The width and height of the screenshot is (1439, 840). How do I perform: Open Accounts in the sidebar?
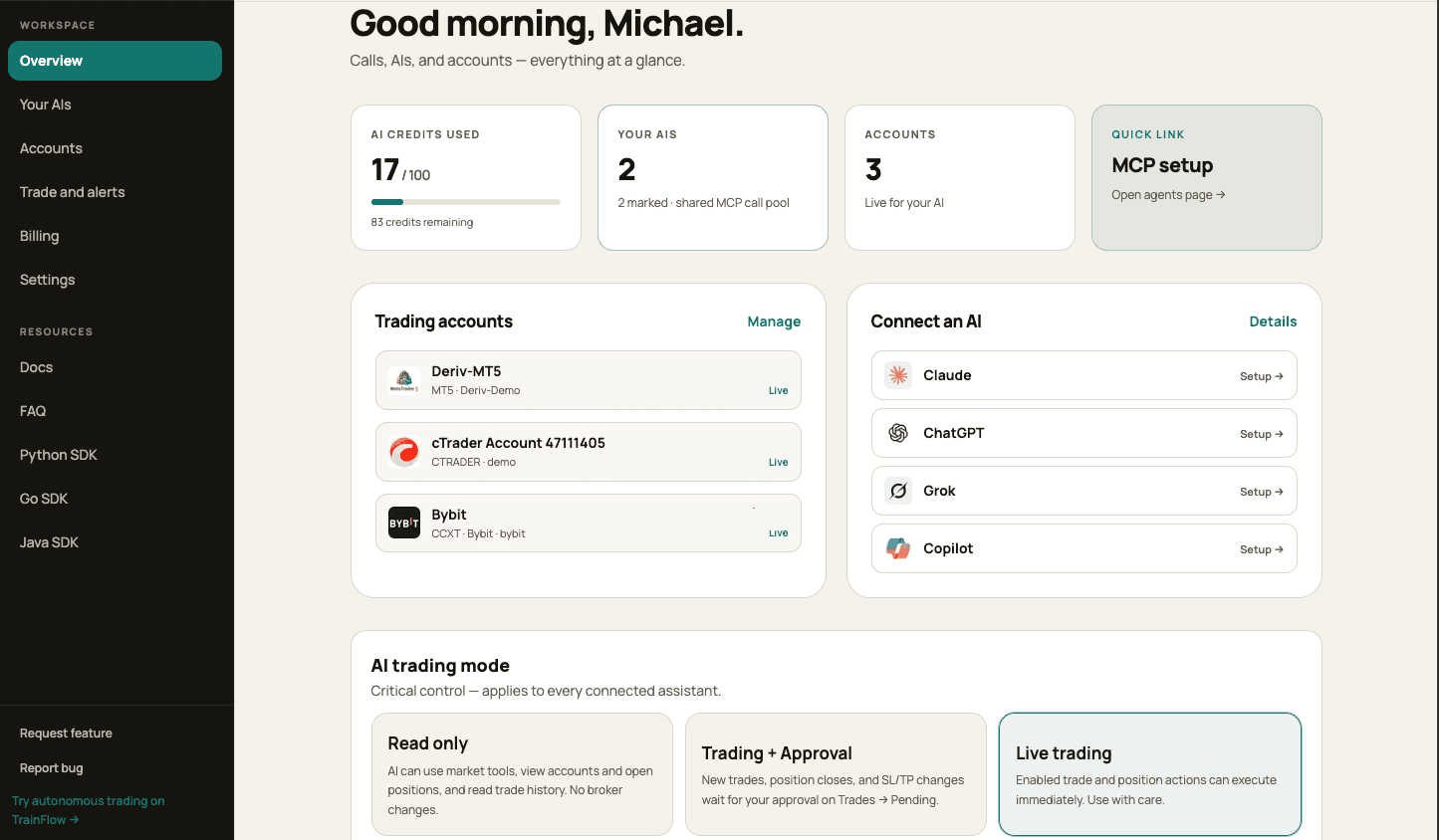(x=115, y=148)
